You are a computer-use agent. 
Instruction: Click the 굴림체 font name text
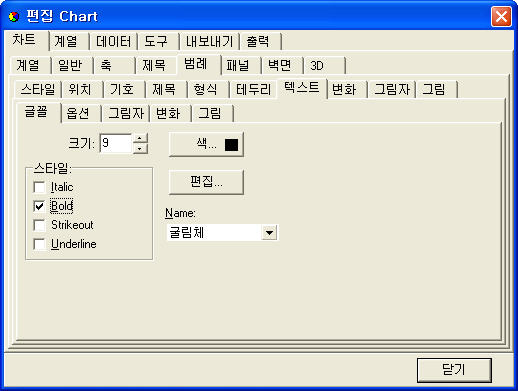(x=187, y=232)
